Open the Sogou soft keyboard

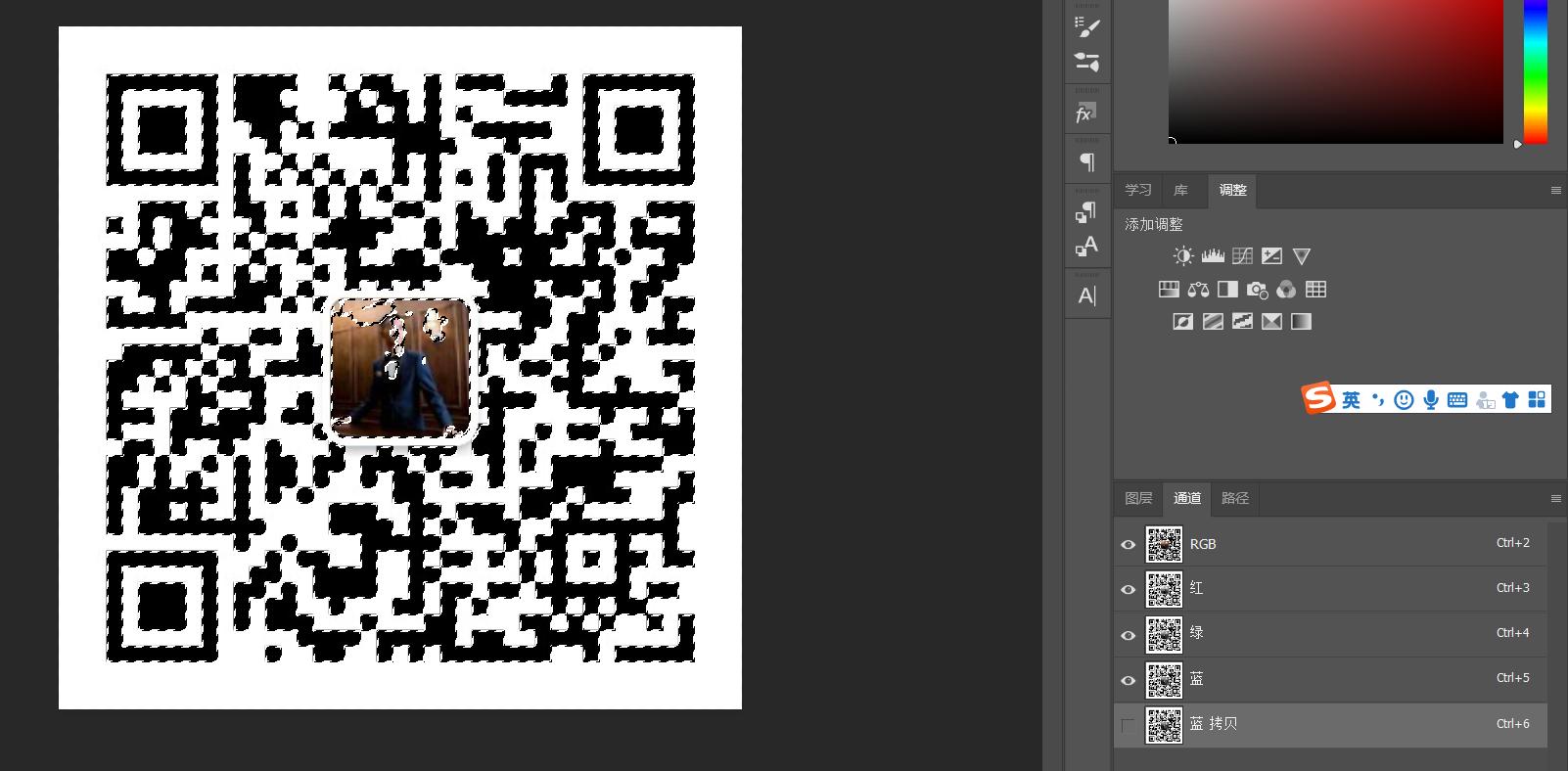[x=1457, y=400]
